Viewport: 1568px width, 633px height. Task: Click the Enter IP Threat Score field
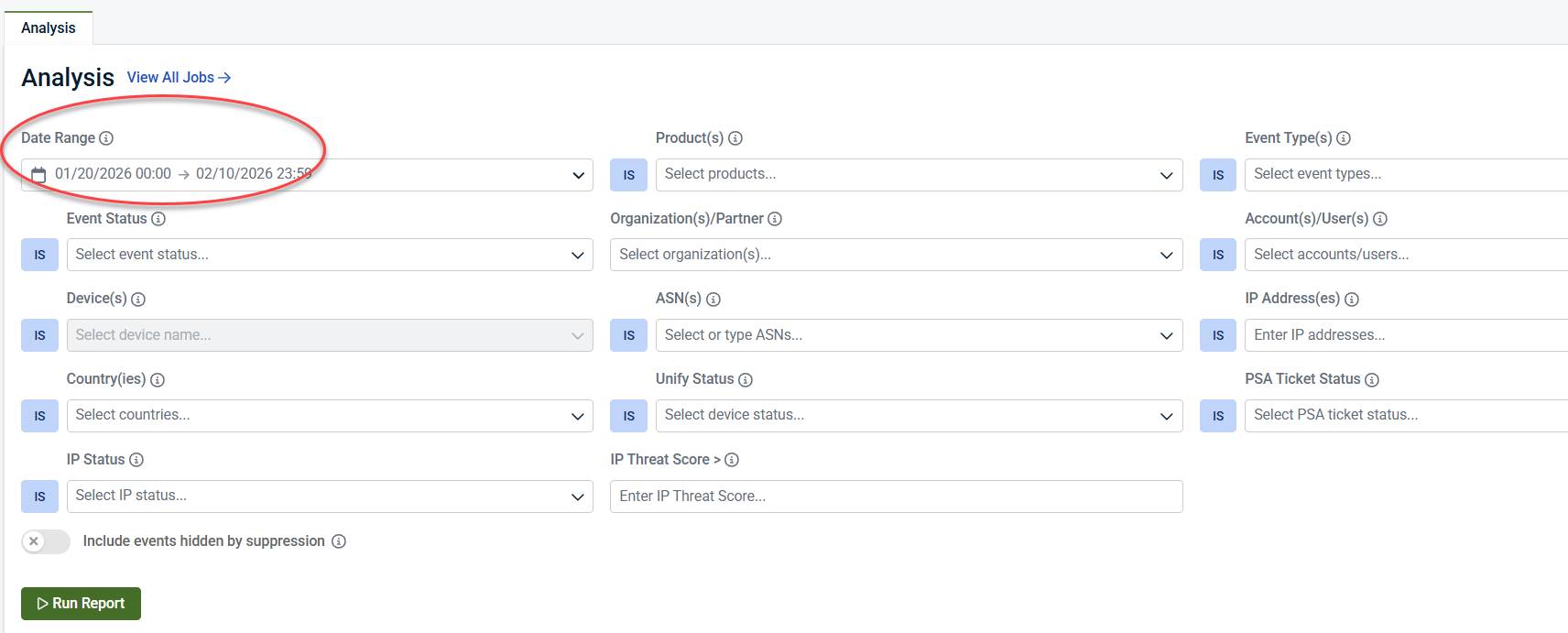(x=896, y=497)
